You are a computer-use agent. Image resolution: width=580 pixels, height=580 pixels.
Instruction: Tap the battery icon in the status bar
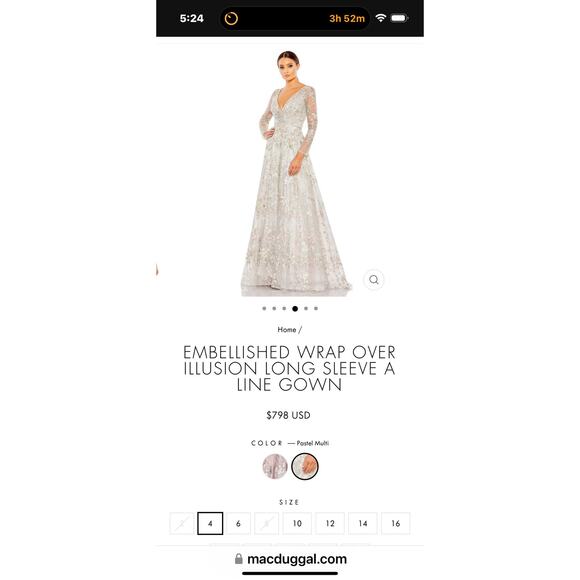[399, 18]
